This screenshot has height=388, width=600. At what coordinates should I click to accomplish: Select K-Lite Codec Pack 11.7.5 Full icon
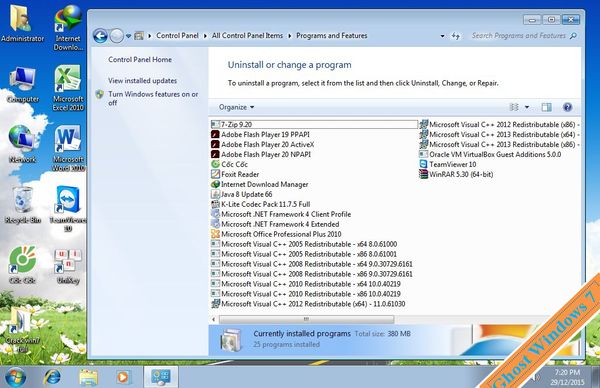(215, 204)
